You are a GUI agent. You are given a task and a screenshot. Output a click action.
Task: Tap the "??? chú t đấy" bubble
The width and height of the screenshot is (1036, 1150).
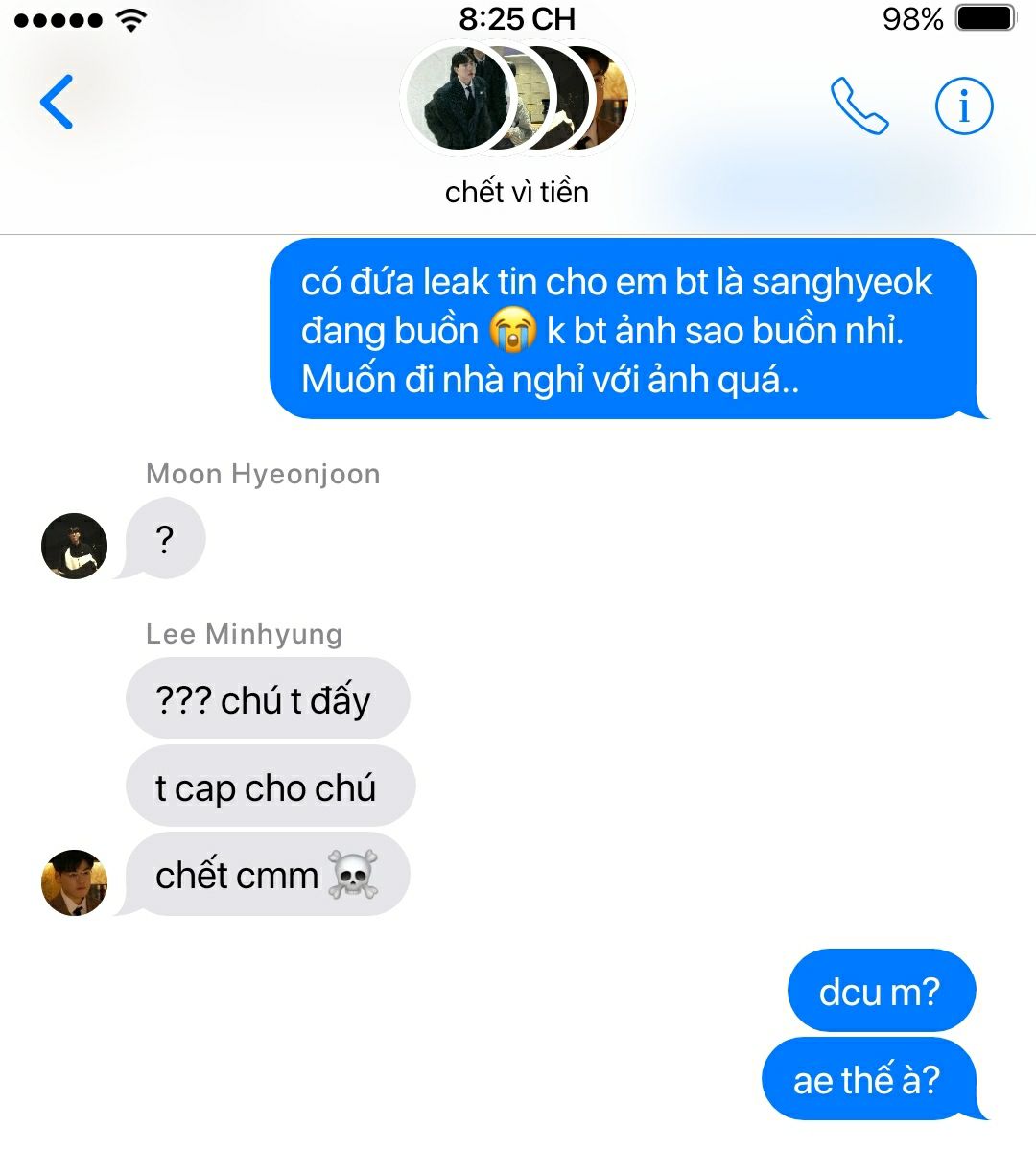tap(267, 698)
